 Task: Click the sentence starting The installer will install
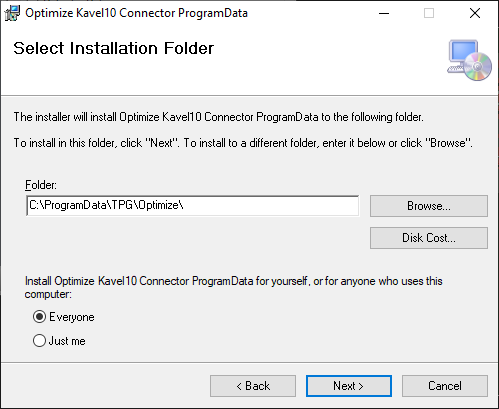[219, 117]
